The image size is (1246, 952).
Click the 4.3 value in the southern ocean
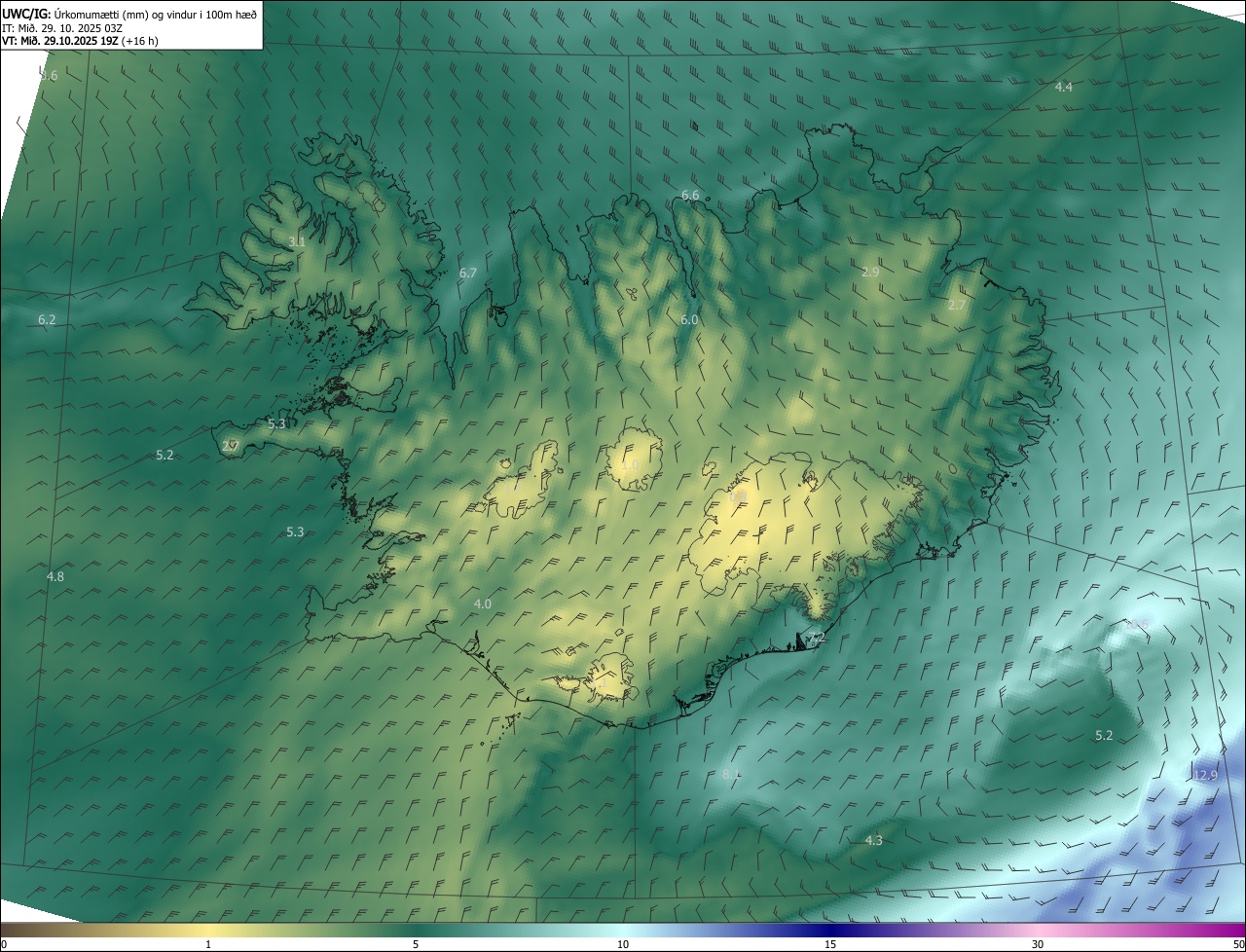tap(874, 840)
